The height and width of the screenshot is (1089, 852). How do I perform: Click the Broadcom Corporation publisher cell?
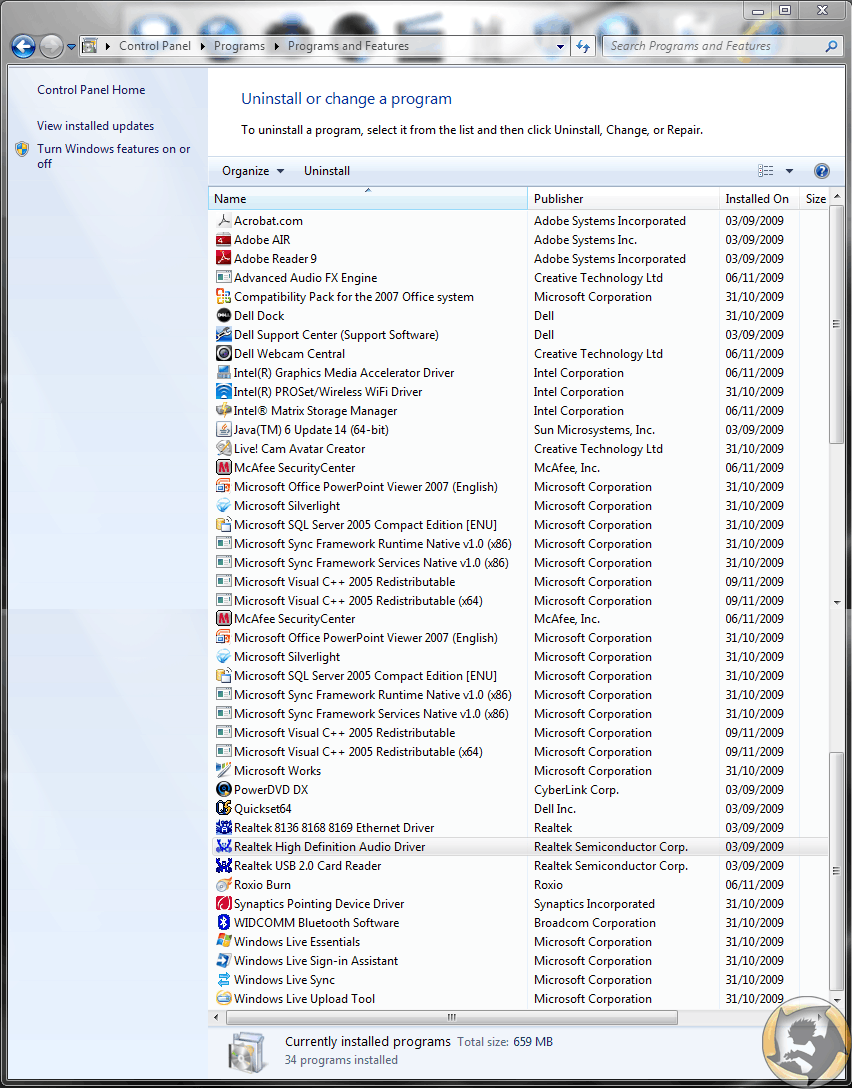(x=594, y=923)
